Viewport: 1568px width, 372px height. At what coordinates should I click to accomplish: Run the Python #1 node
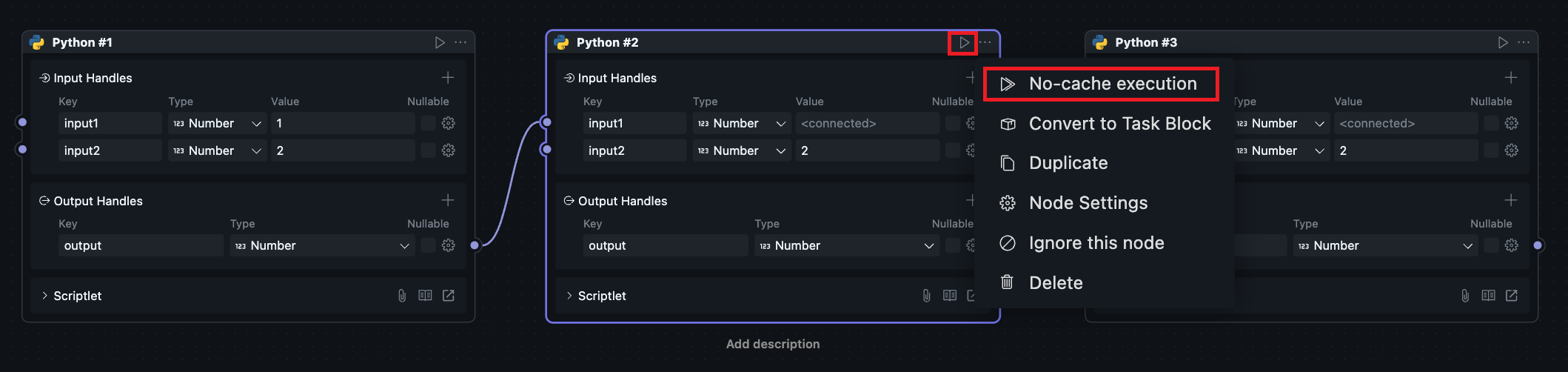(440, 43)
